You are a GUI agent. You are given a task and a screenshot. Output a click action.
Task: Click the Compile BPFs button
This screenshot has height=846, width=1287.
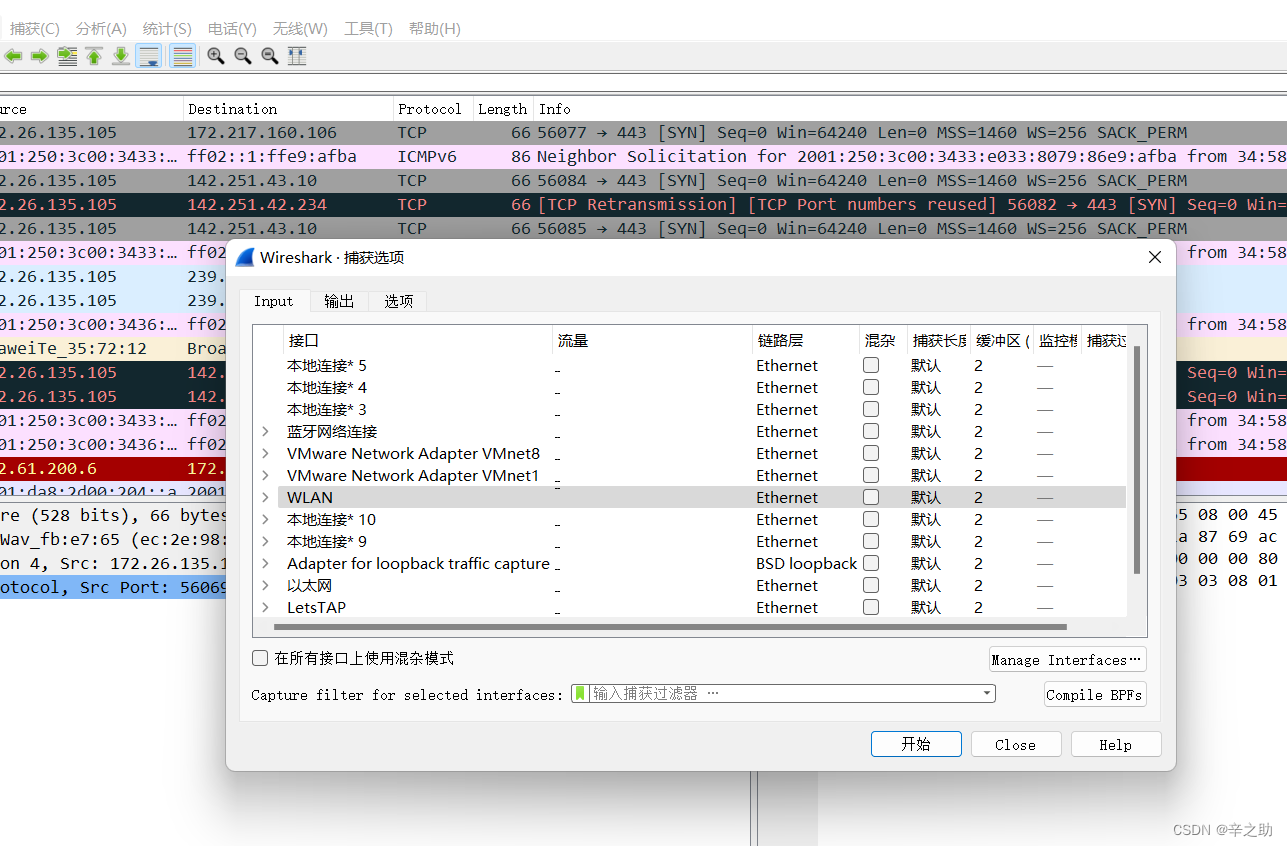coord(1095,695)
